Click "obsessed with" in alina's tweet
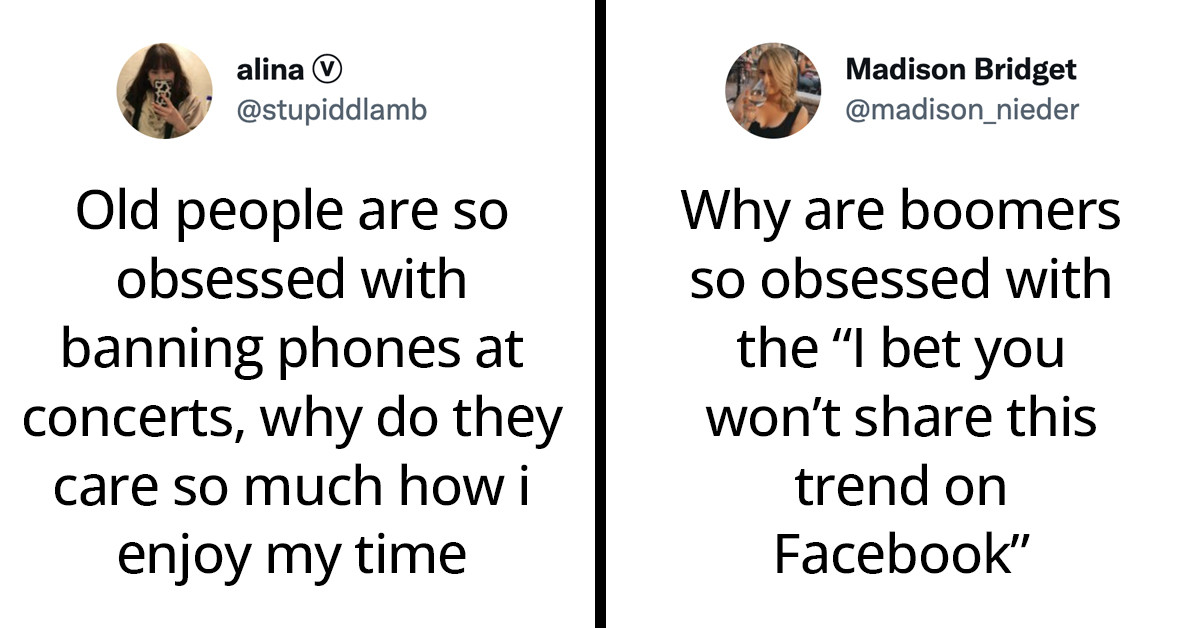 pyautogui.click(x=292, y=282)
